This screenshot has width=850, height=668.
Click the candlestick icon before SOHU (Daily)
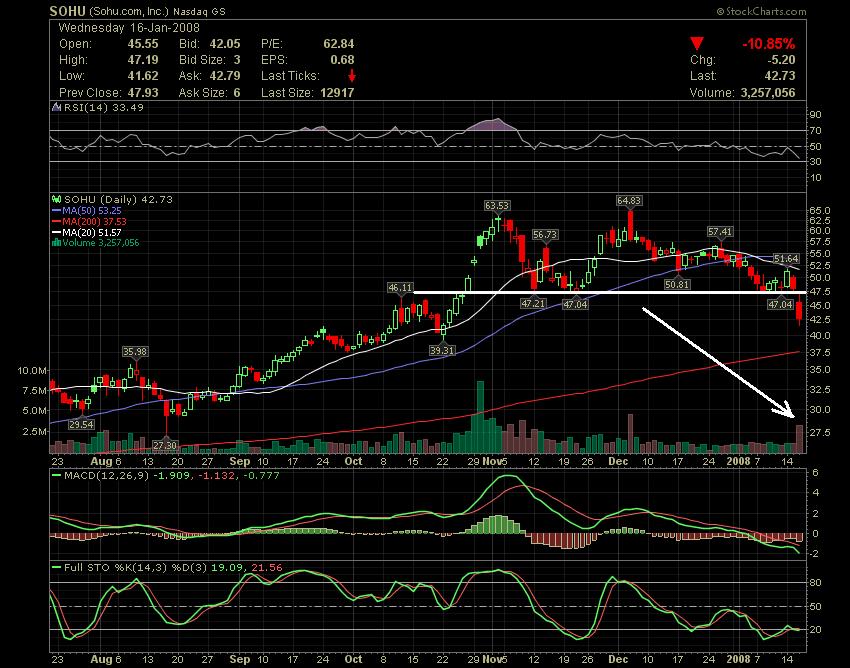[x=56, y=200]
